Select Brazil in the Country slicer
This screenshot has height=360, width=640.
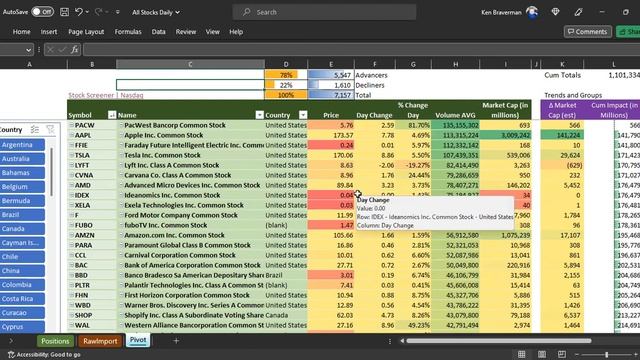point(22,215)
